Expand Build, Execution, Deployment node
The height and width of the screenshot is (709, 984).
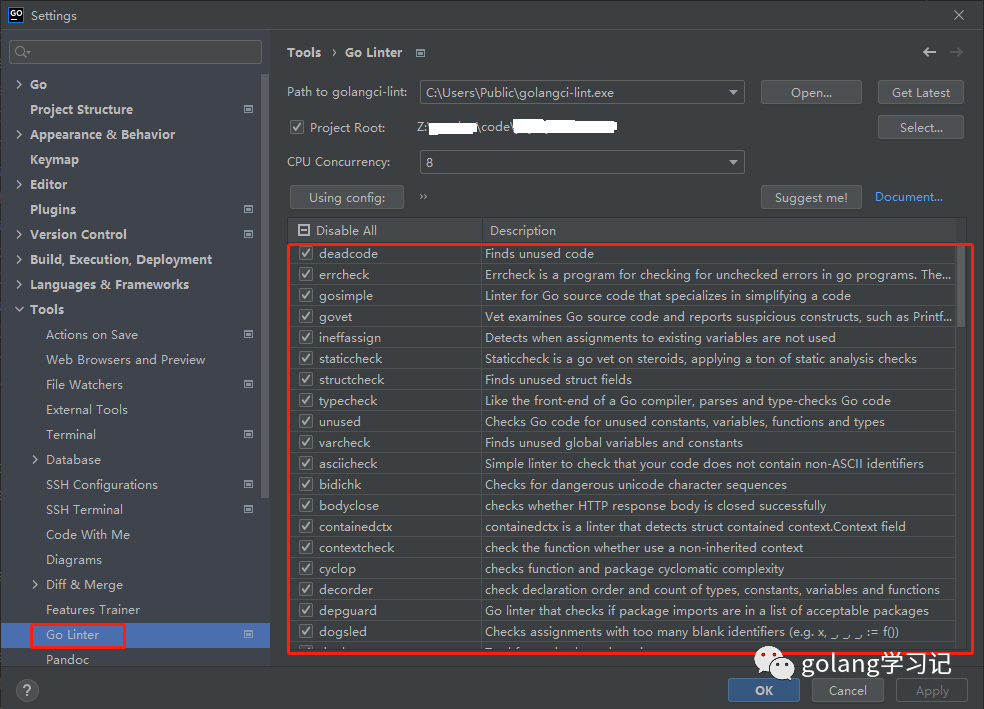tap(19, 259)
